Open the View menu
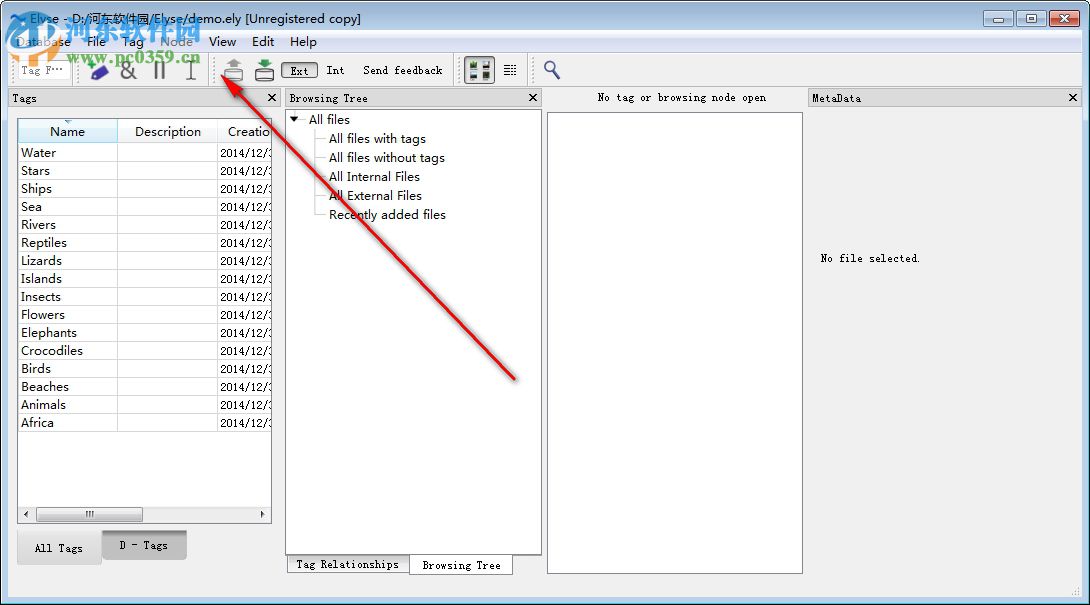Image resolution: width=1090 pixels, height=605 pixels. tap(222, 42)
